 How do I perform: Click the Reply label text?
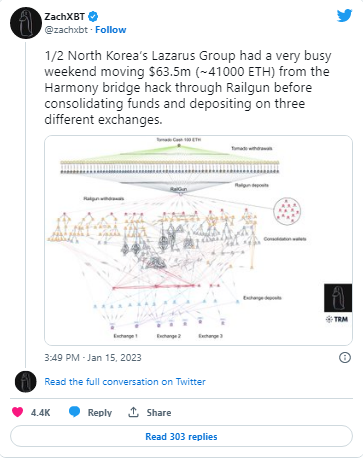pos(100,412)
